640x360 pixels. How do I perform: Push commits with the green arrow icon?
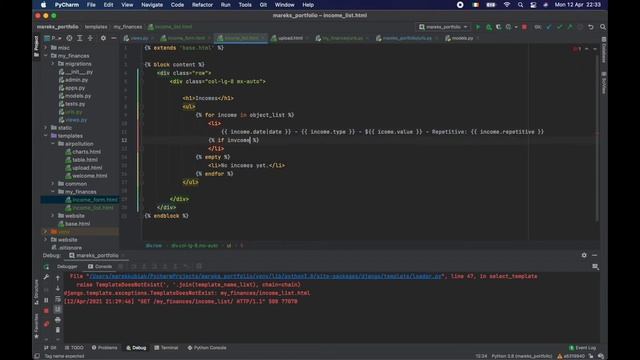pyautogui.click(x=570, y=27)
